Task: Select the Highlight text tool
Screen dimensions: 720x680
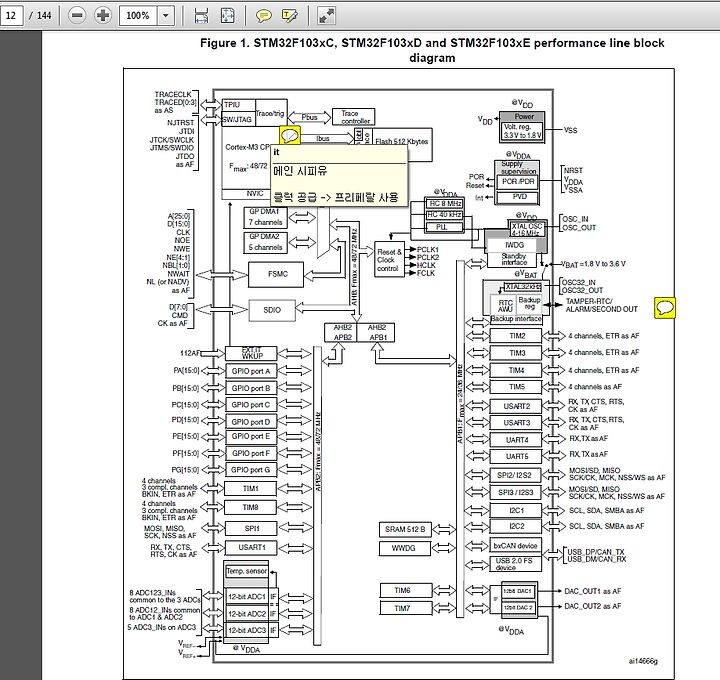Action: [290, 16]
